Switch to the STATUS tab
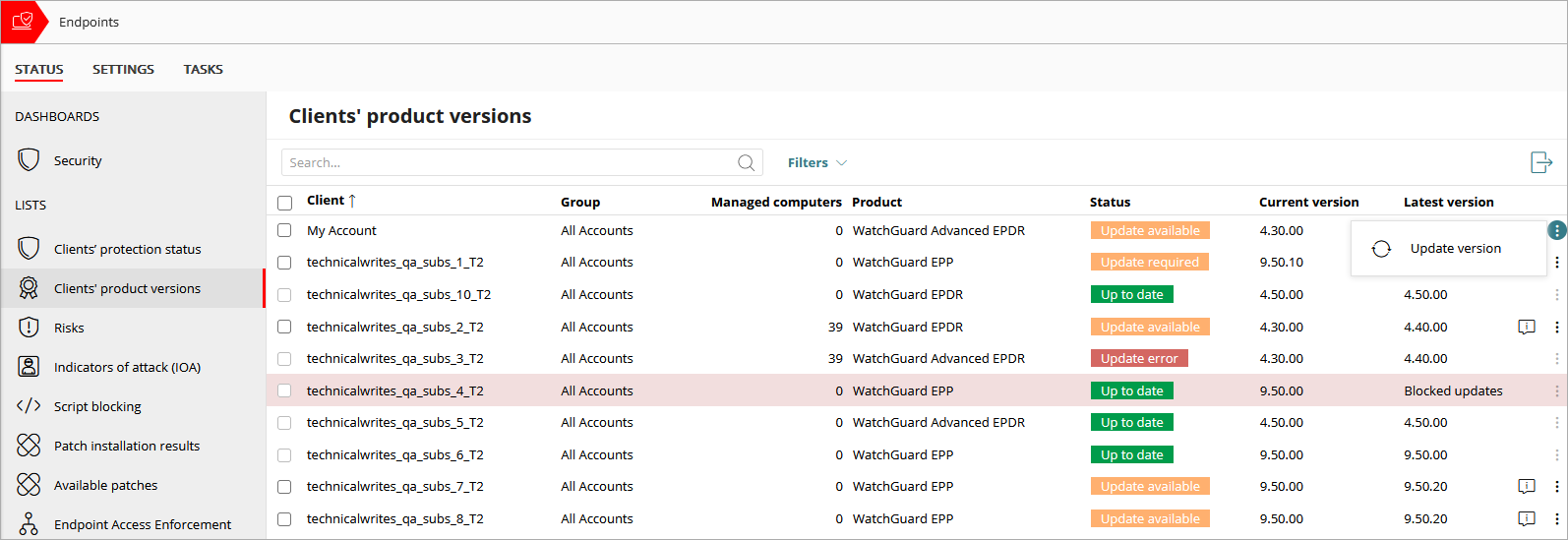The image size is (1568, 540). coord(39,69)
